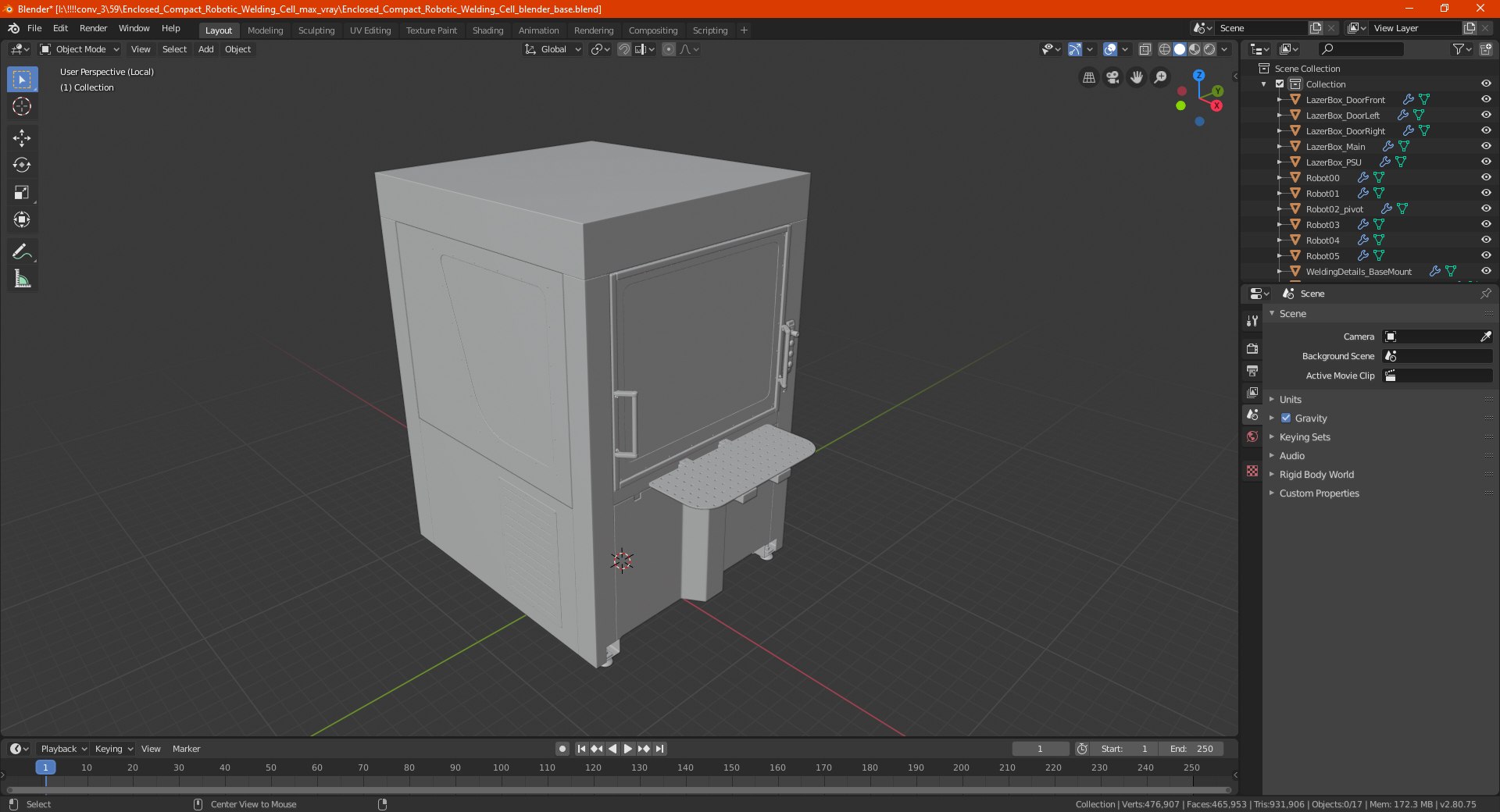The width and height of the screenshot is (1500, 812).
Task: Toggle snapping magnet icon
Action: (623, 49)
